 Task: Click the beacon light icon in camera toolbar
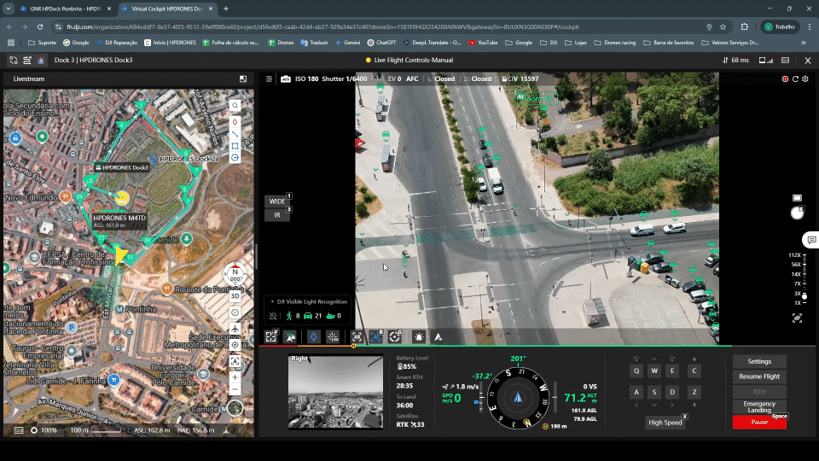[418, 337]
